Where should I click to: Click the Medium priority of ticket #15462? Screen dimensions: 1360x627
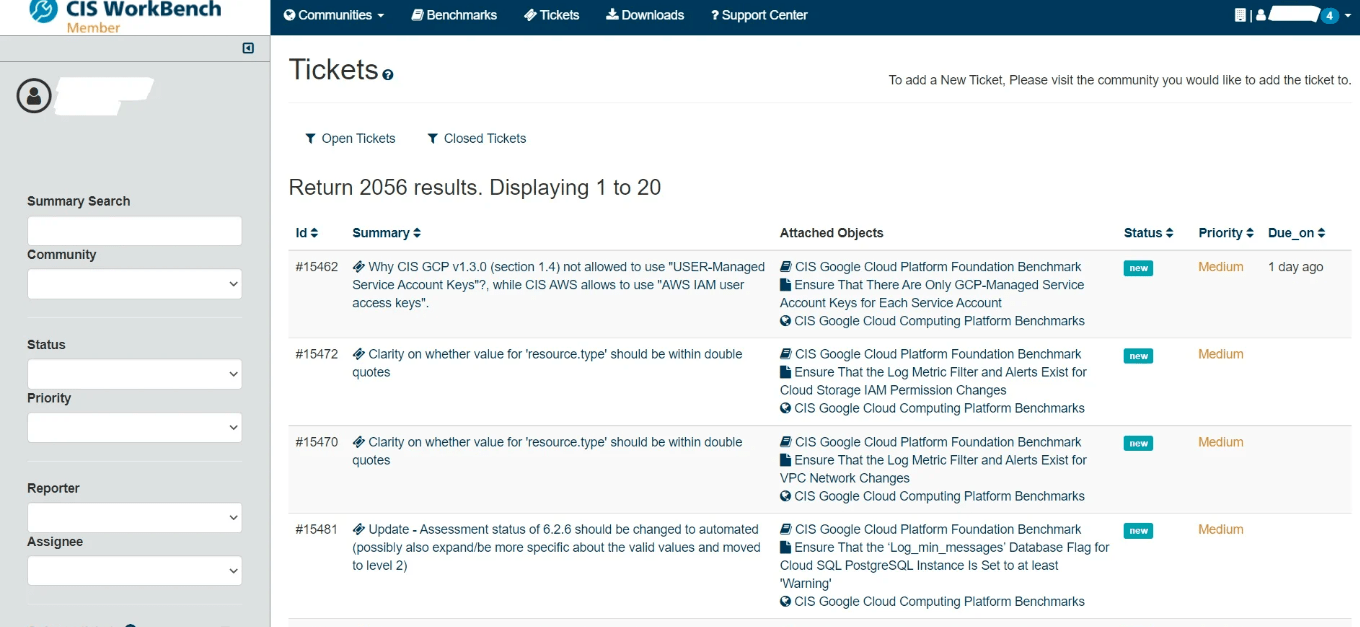[1221, 267]
